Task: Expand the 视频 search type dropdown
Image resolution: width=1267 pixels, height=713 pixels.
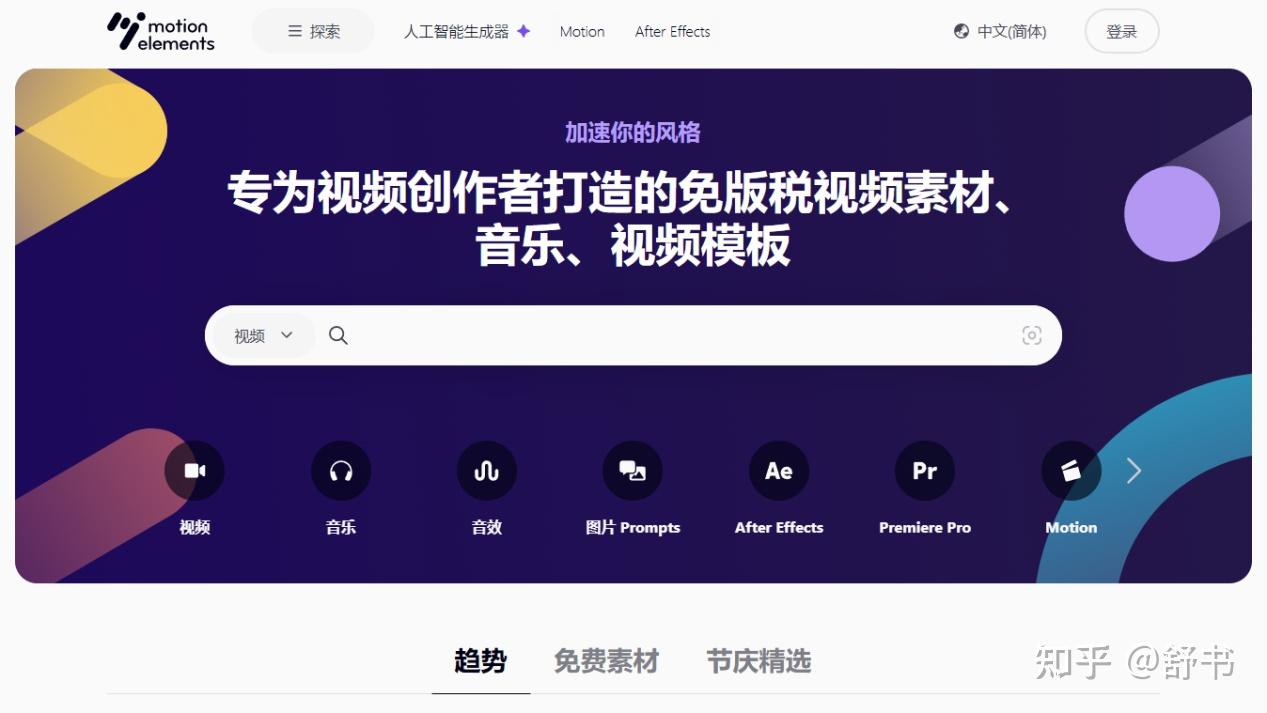Action: pyautogui.click(x=264, y=336)
